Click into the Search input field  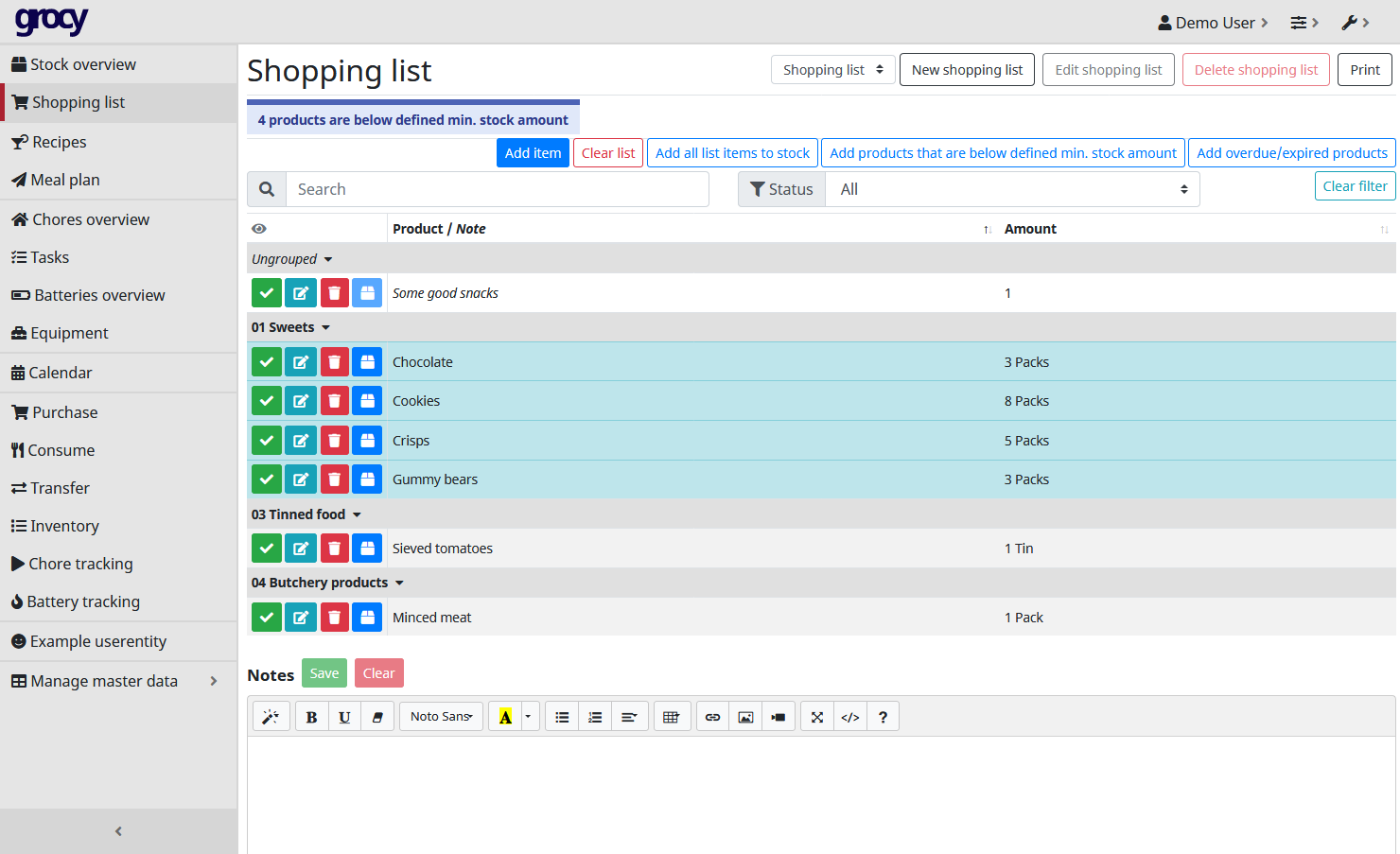point(497,189)
